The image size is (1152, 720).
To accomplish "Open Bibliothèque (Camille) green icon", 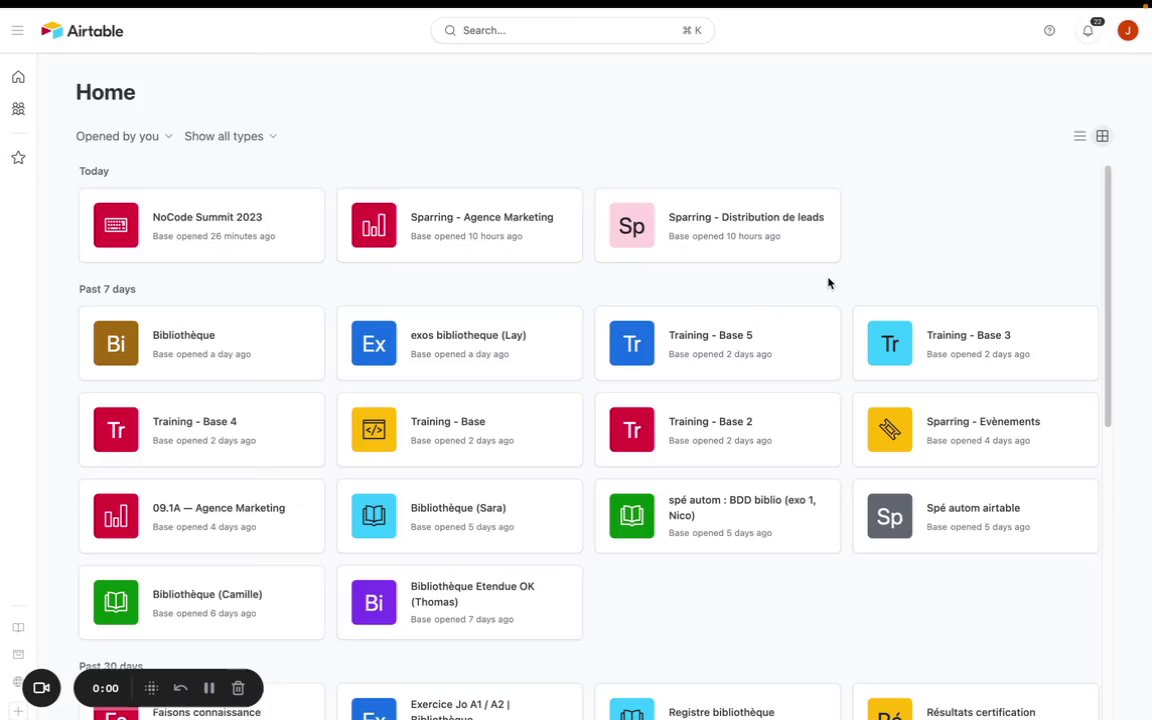I will [x=116, y=602].
